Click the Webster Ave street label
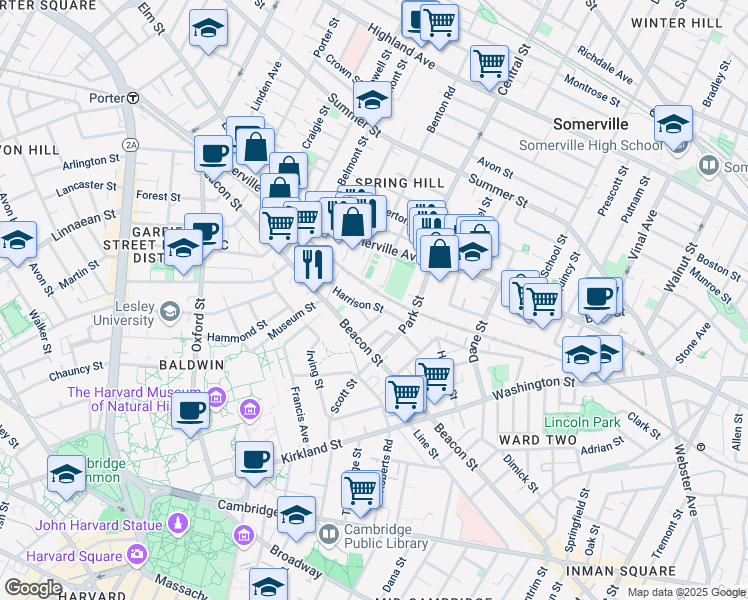This screenshot has height=600, width=748. pyautogui.click(x=686, y=480)
